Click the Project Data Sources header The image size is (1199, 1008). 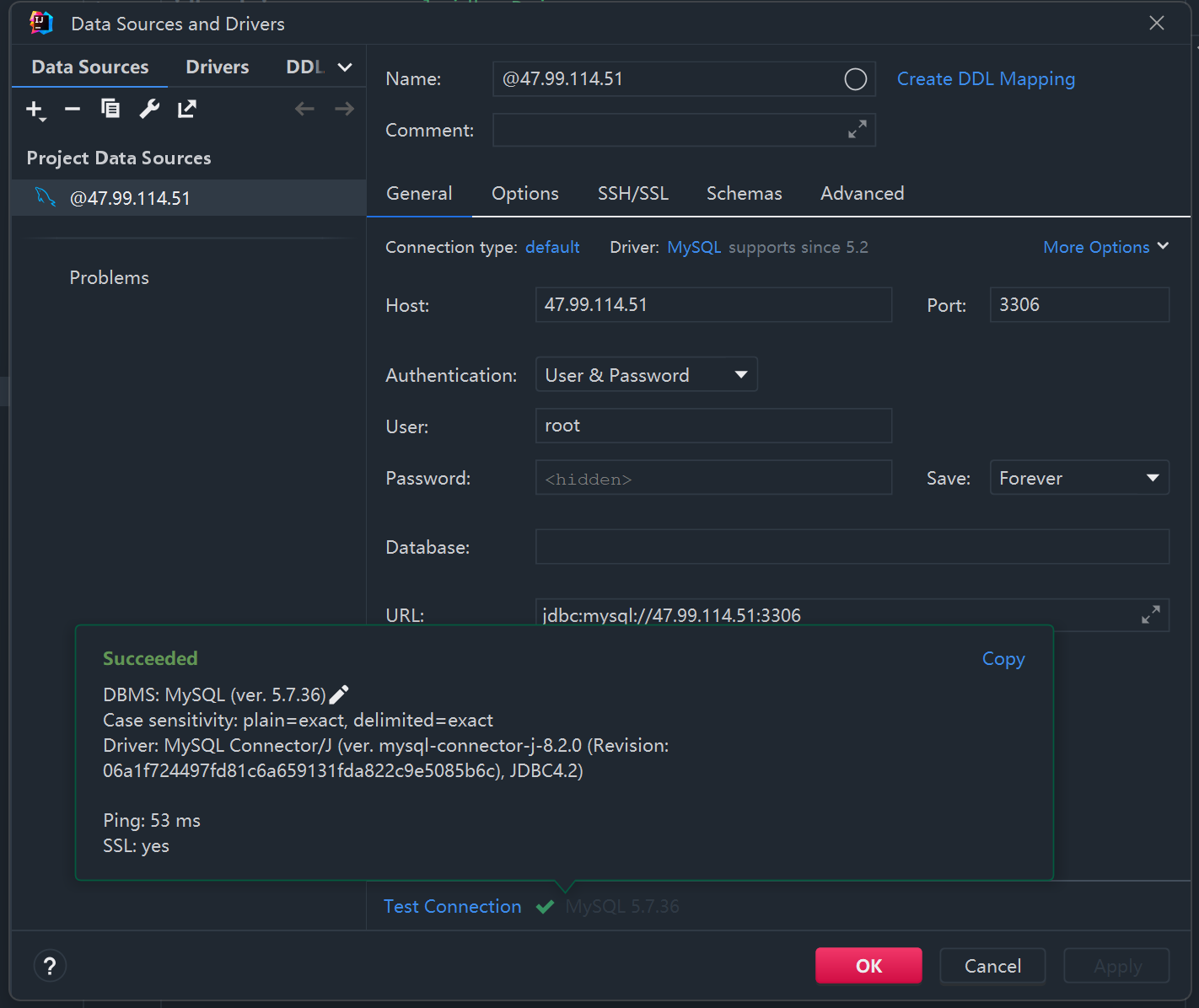coord(119,158)
